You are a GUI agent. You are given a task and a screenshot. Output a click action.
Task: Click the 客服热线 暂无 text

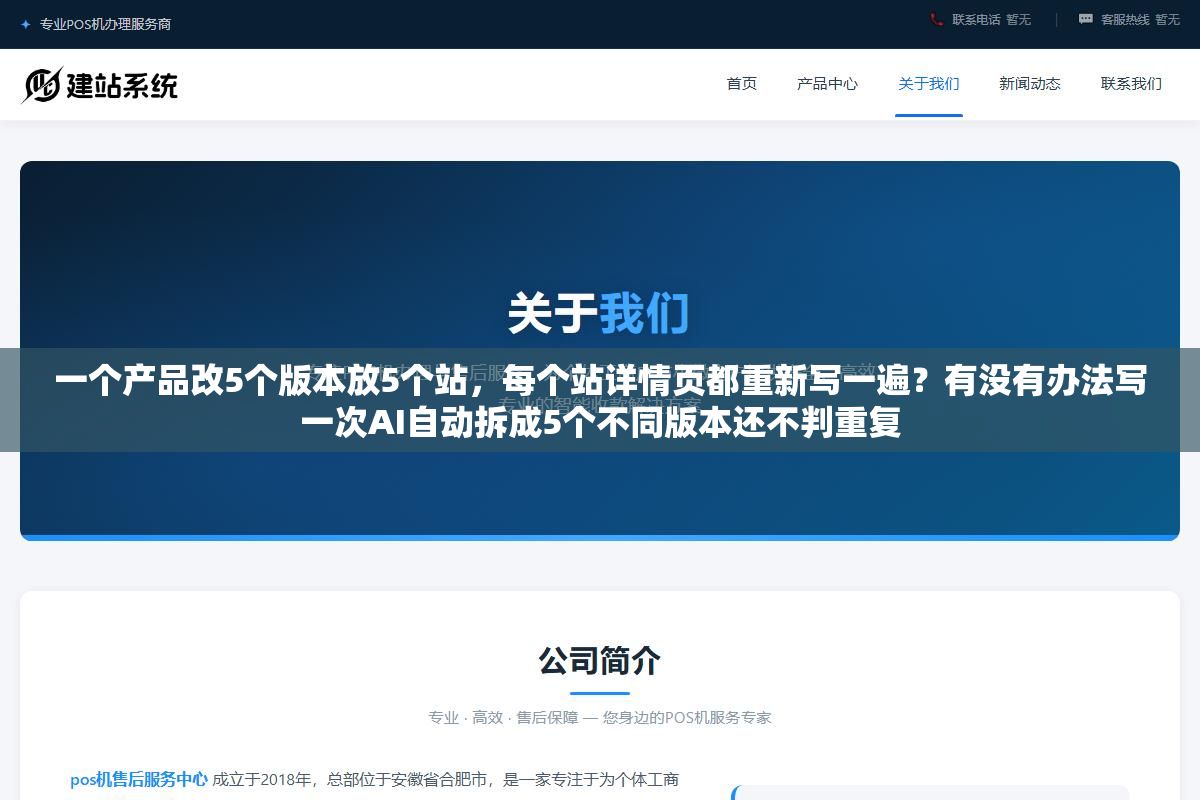tap(1140, 19)
